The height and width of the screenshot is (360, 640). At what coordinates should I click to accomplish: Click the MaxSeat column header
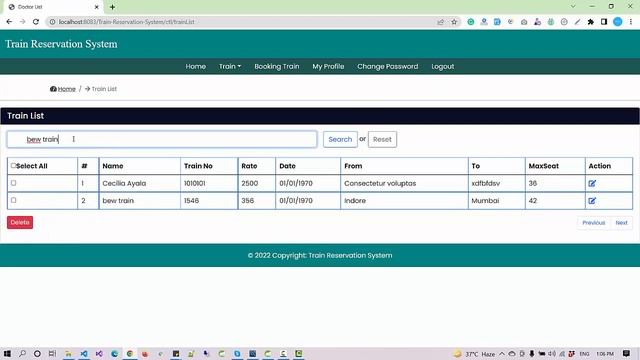point(555,166)
